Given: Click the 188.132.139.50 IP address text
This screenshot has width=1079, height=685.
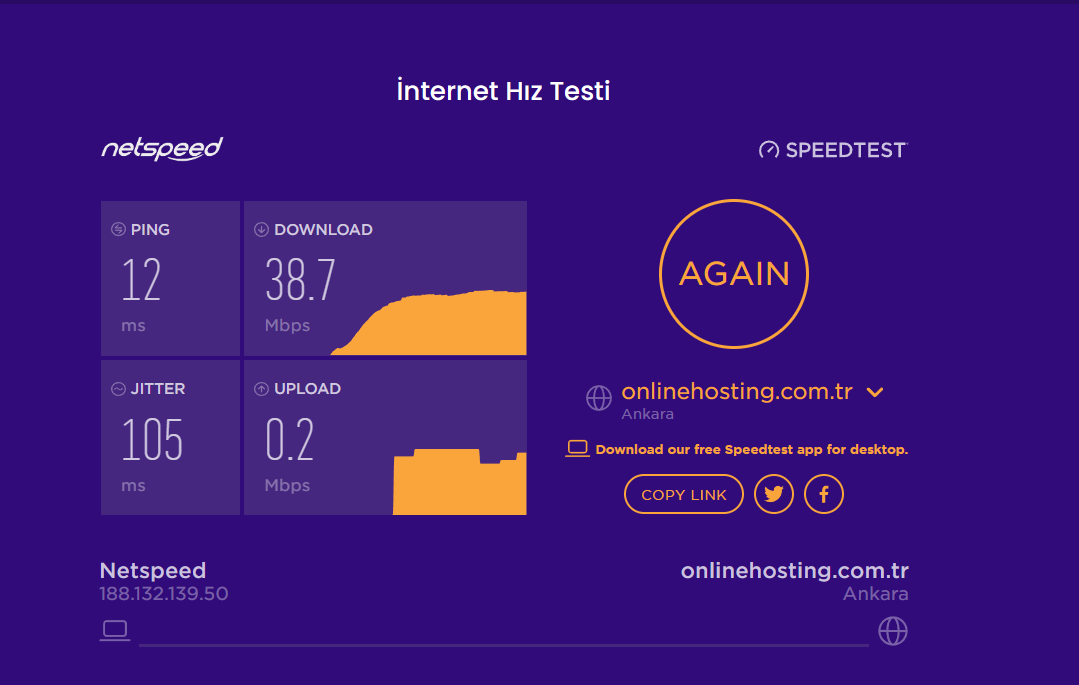Looking at the screenshot, I should (x=164, y=594).
